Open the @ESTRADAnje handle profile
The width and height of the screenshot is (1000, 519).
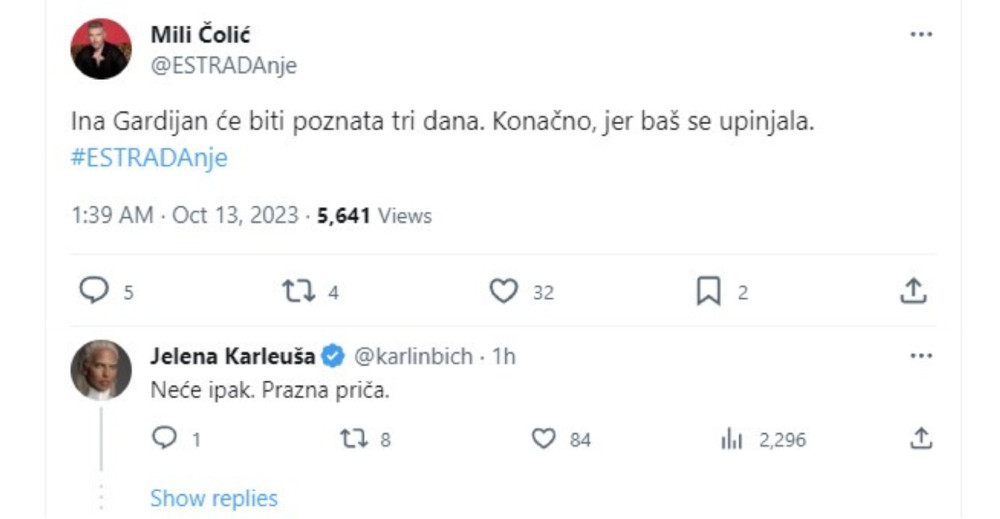223,66
